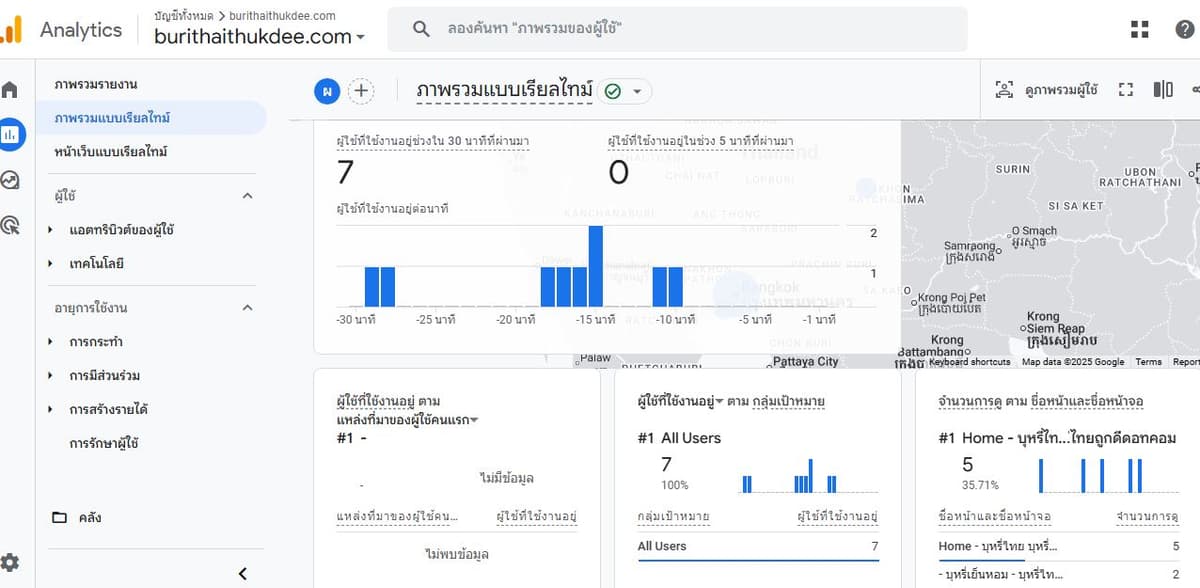
Task: Click the All Users table row
Action: [758, 547]
